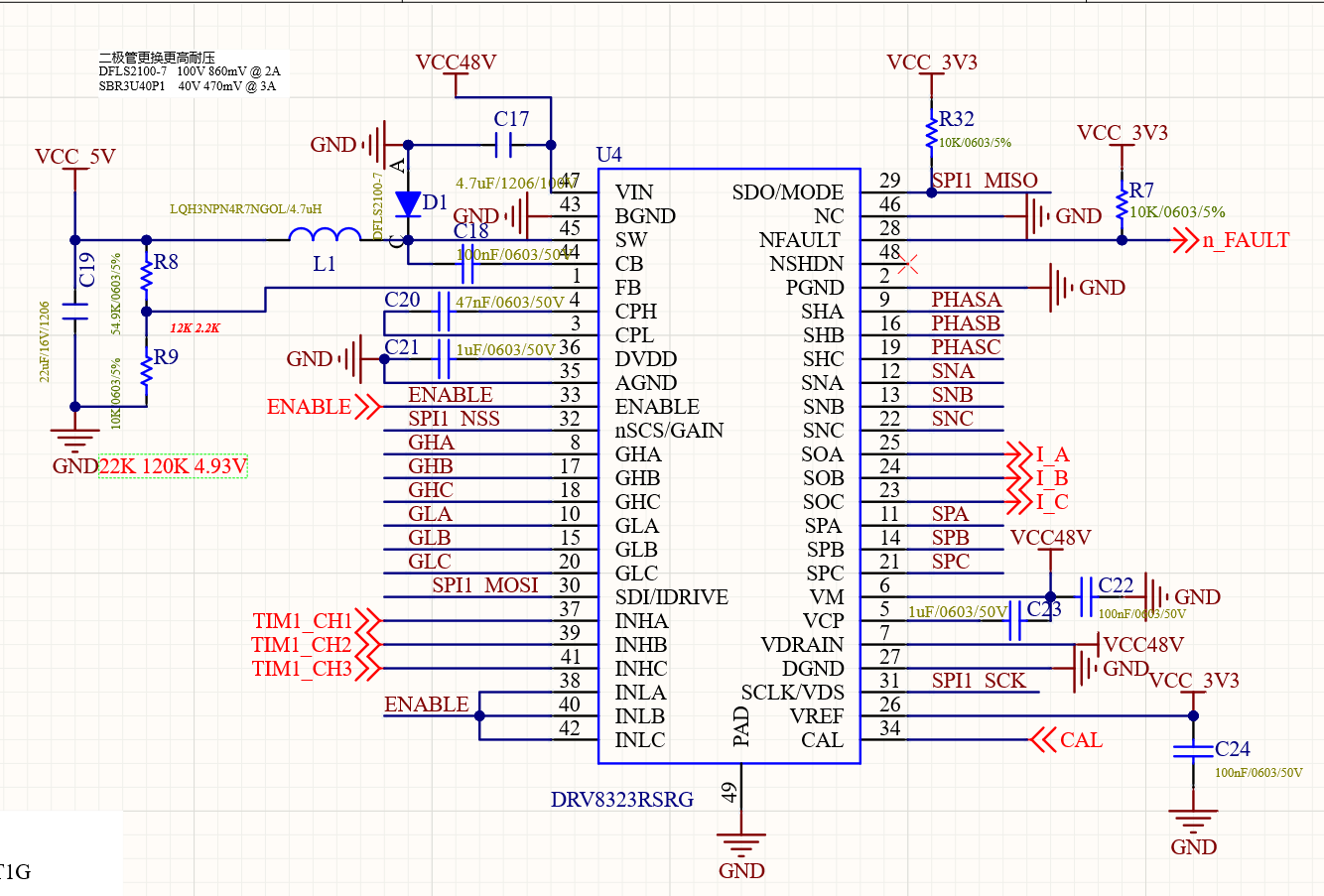The height and width of the screenshot is (896, 1324).
Task: Click the nSCS/GAIN pin name
Action: pos(669,431)
